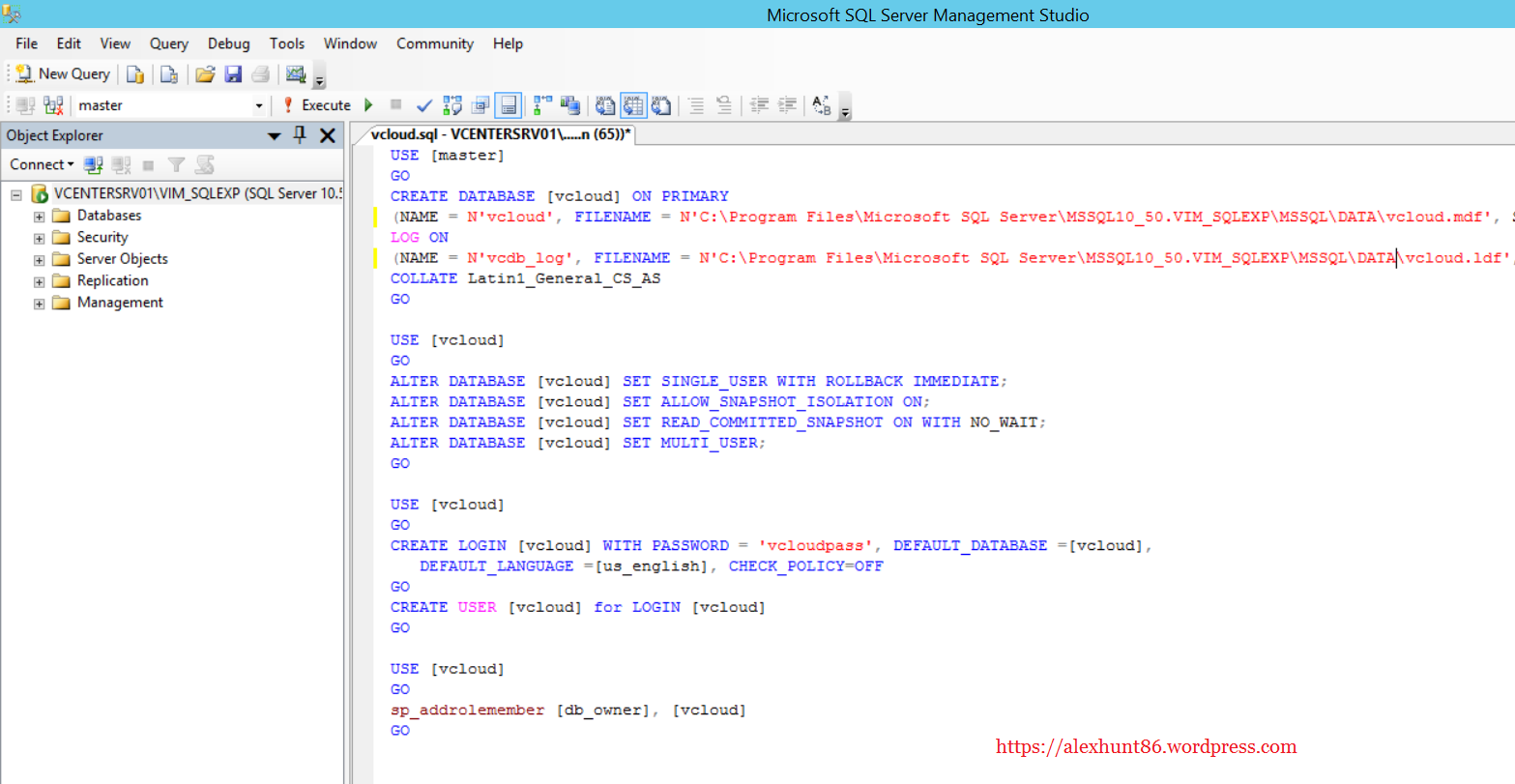Viewport: 1515px width, 784px height.
Task: Select the VCENTERSRV01\VIM_SQLEXP server in the tree
Action: point(197,193)
